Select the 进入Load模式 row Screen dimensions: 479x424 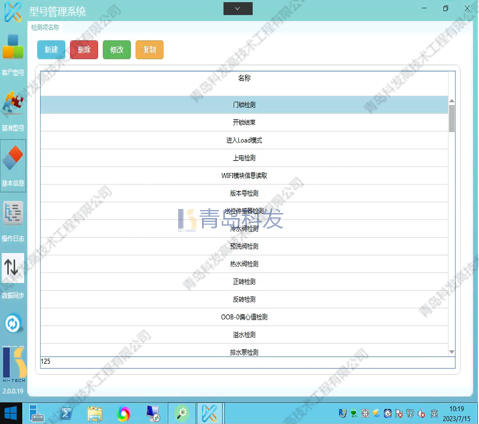coord(244,140)
